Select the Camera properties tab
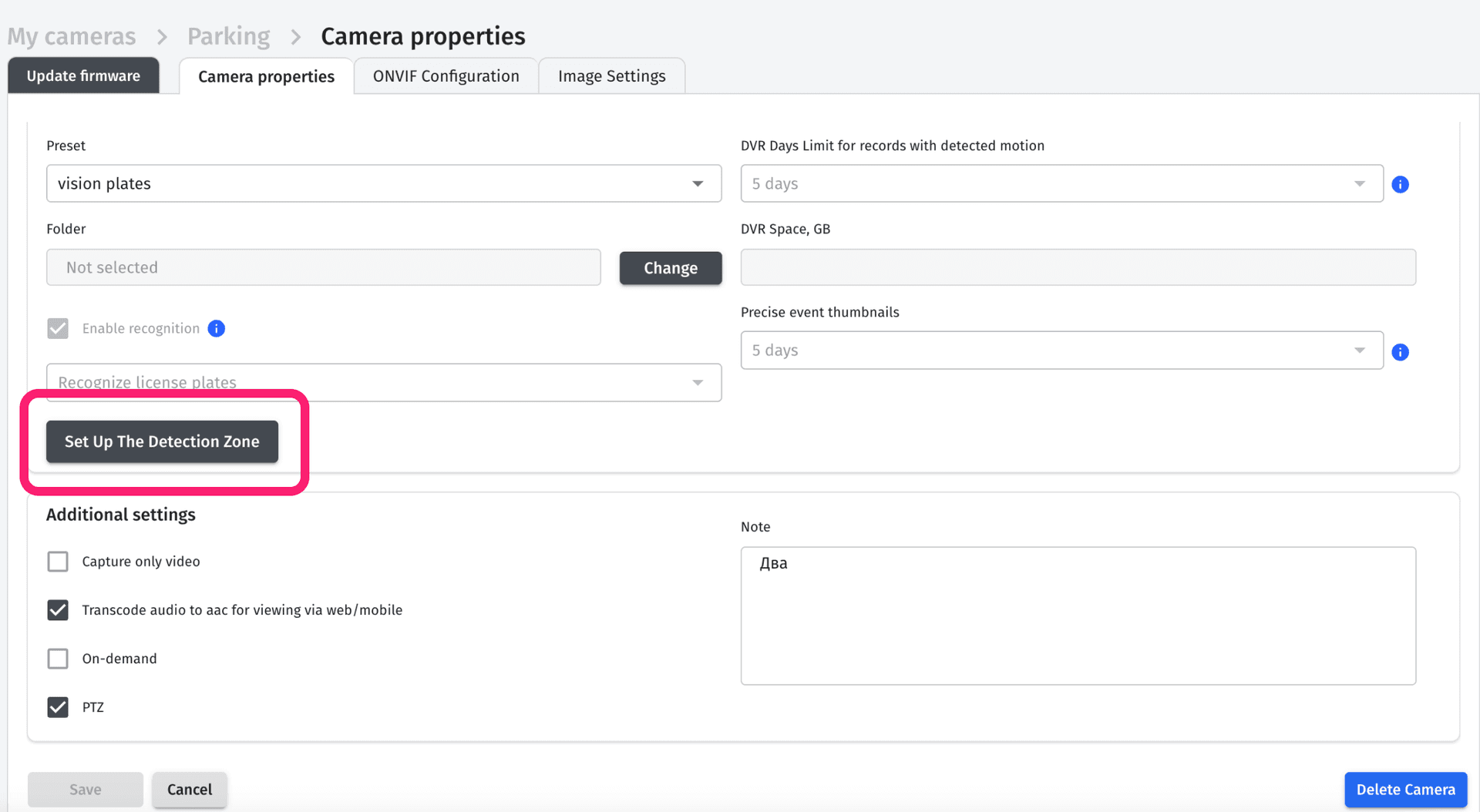The width and height of the screenshot is (1480, 812). (x=266, y=76)
